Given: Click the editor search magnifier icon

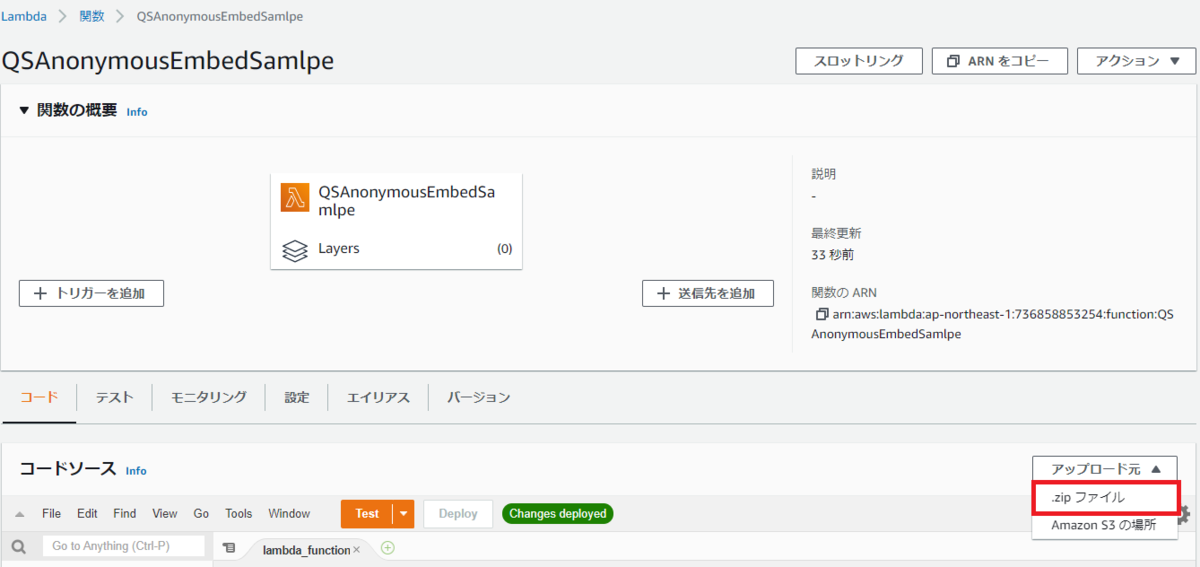Looking at the screenshot, I should pos(19,547).
